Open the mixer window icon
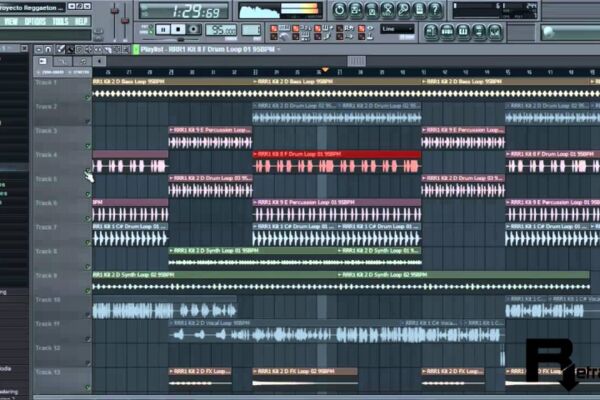This screenshot has height=400, width=600. [495, 32]
